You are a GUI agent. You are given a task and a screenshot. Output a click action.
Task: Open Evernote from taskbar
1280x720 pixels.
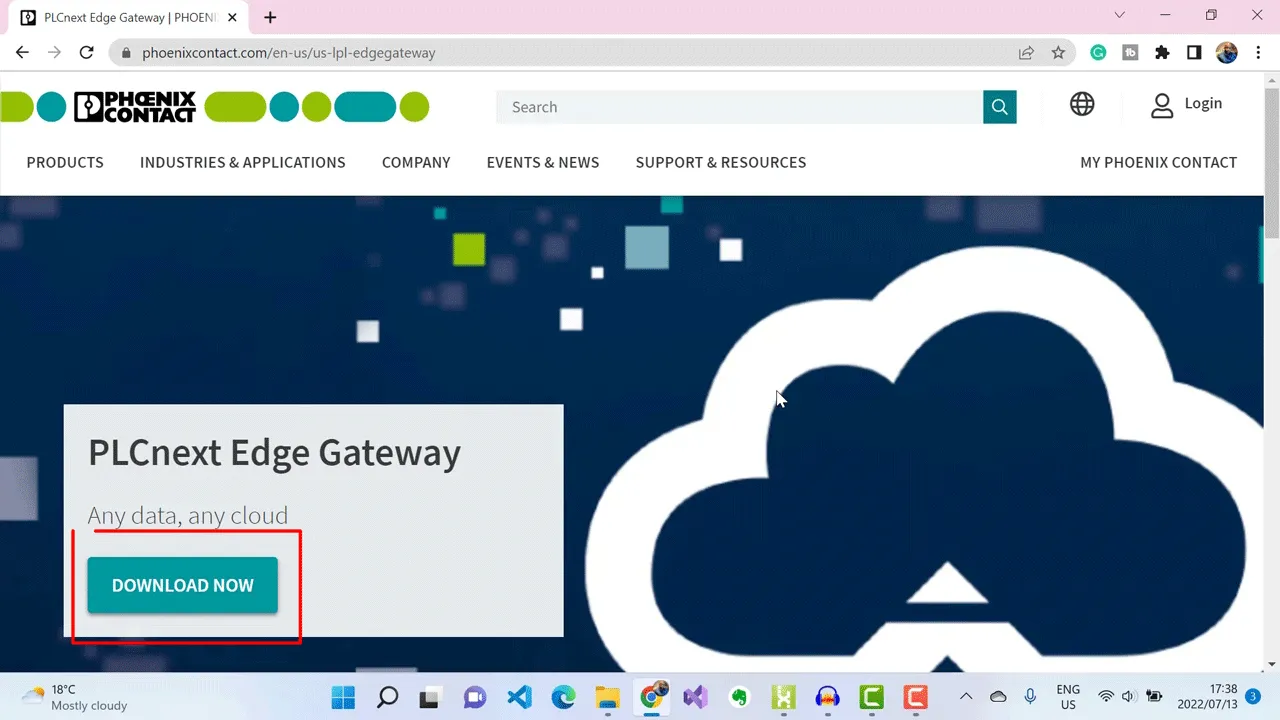(x=739, y=697)
